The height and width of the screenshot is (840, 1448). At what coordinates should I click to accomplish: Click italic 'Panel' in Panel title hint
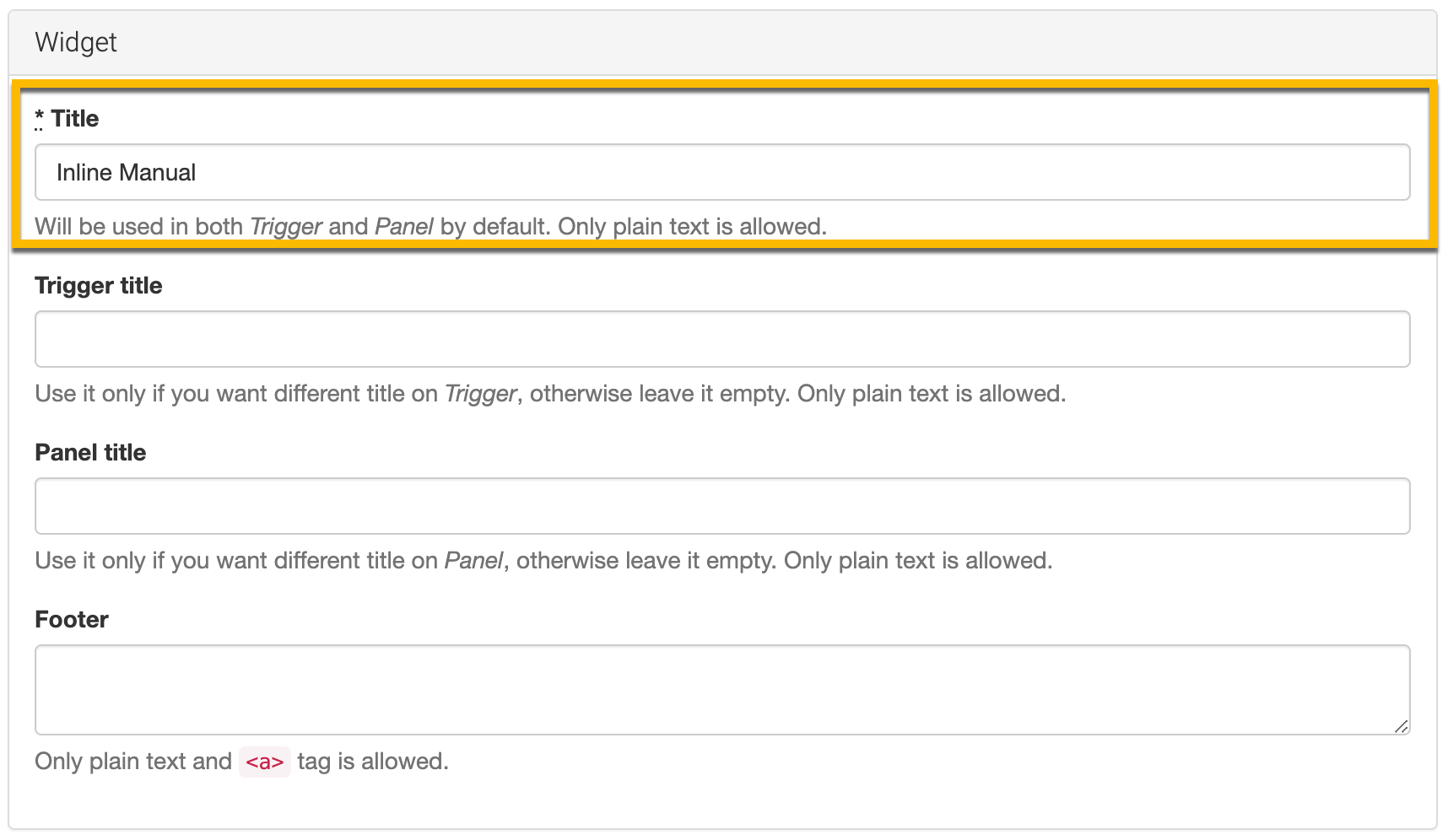click(x=473, y=561)
